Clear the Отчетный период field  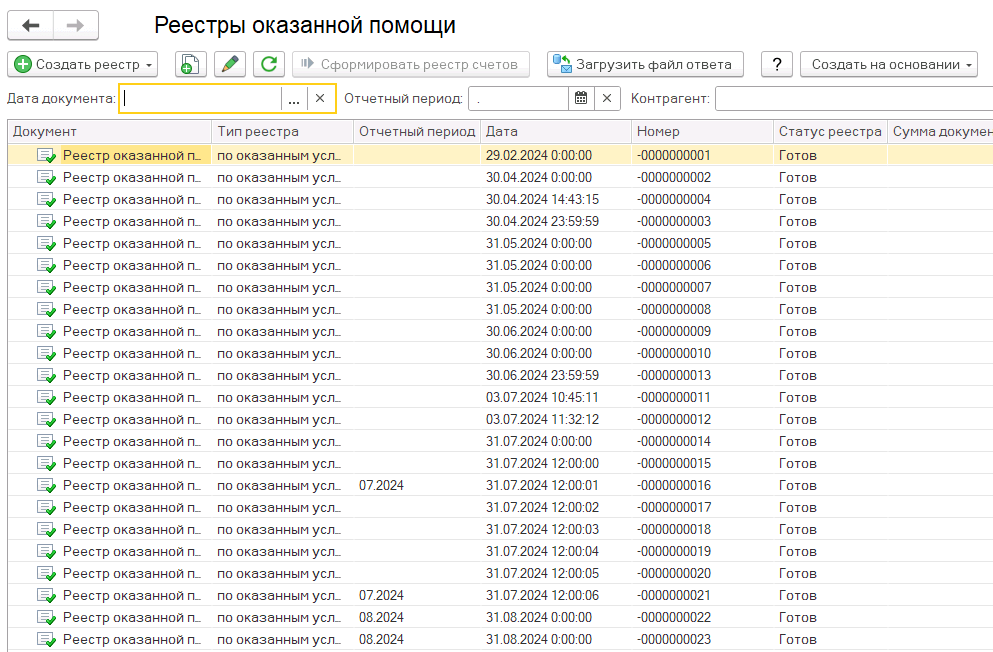pos(607,98)
